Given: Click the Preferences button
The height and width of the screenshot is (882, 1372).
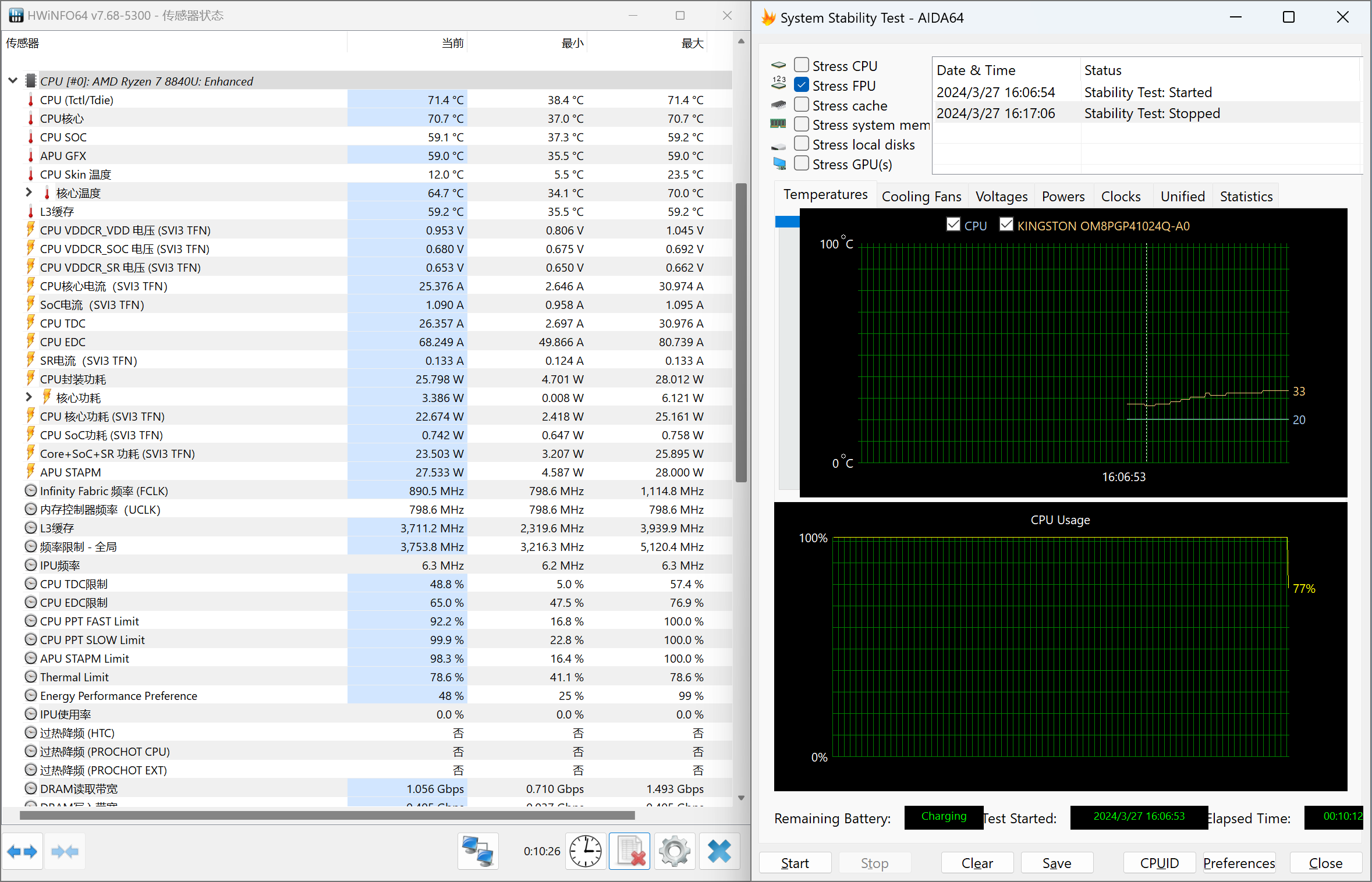Looking at the screenshot, I should tap(1239, 863).
